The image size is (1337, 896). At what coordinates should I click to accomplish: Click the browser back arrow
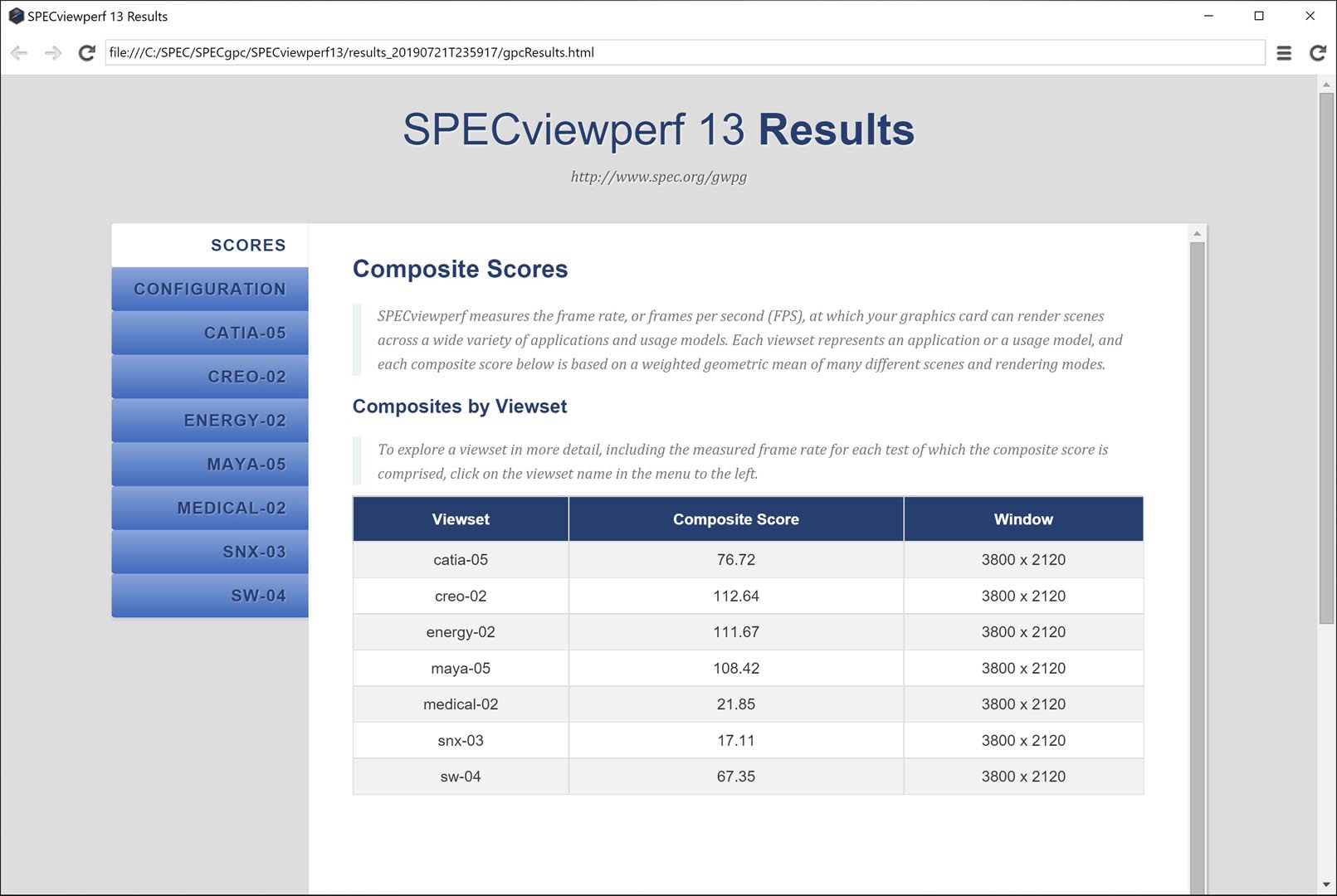click(19, 53)
